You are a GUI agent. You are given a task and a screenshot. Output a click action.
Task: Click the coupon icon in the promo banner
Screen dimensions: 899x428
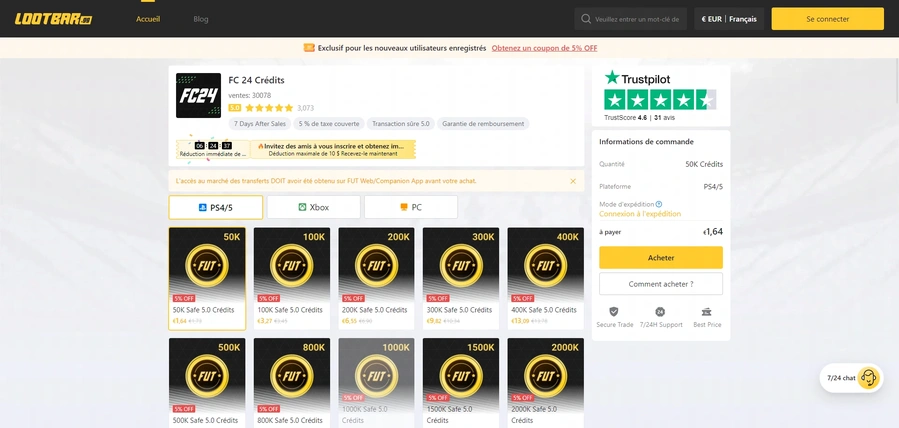[309, 48]
